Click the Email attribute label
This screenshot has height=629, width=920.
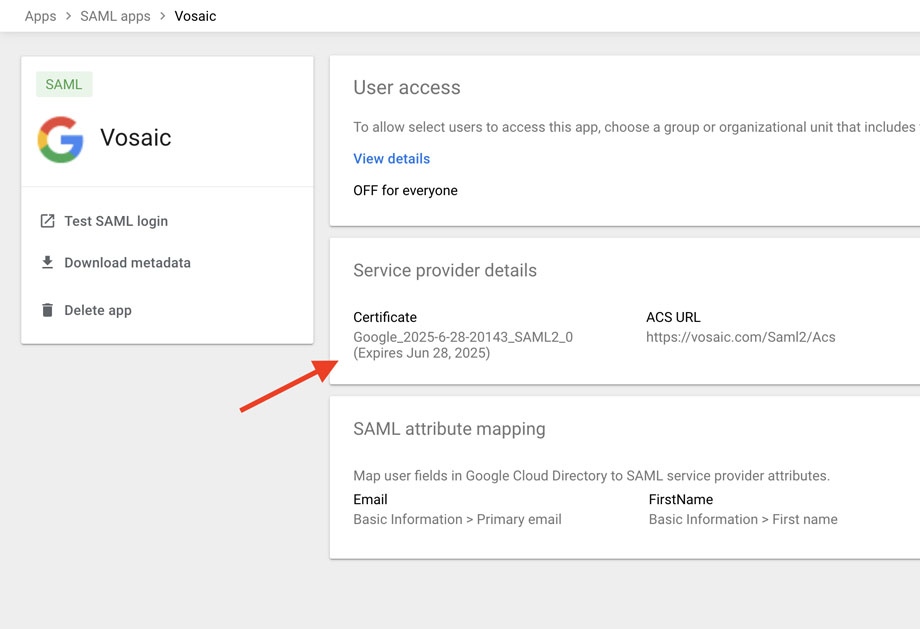[x=370, y=499]
